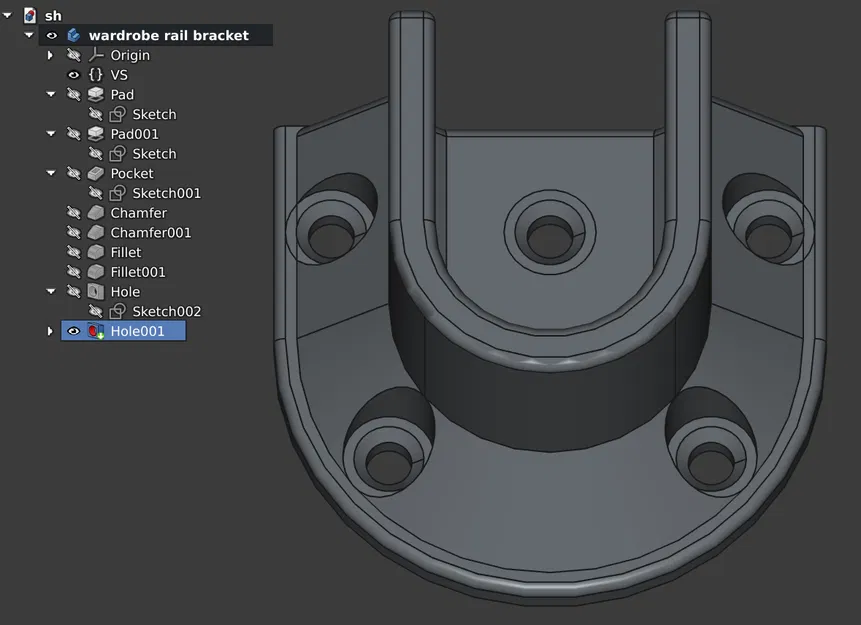Click the wardrobe rail bracket body icon
Image resolution: width=861 pixels, height=625 pixels.
pos(74,35)
